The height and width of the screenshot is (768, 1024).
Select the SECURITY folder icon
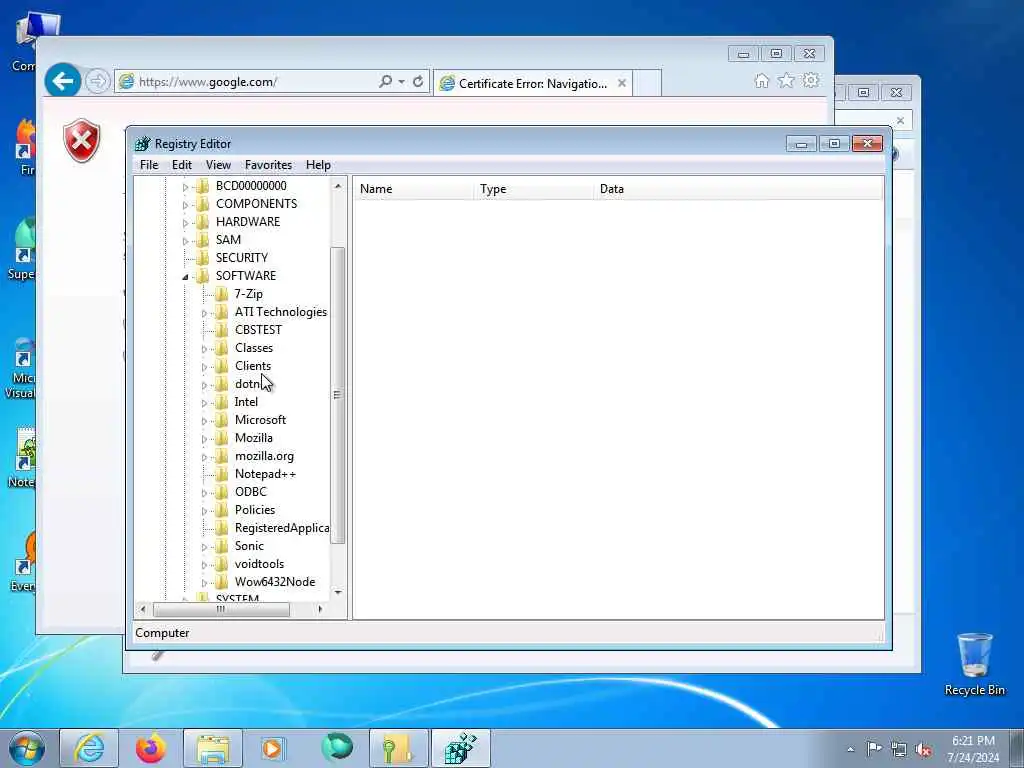[203, 258]
